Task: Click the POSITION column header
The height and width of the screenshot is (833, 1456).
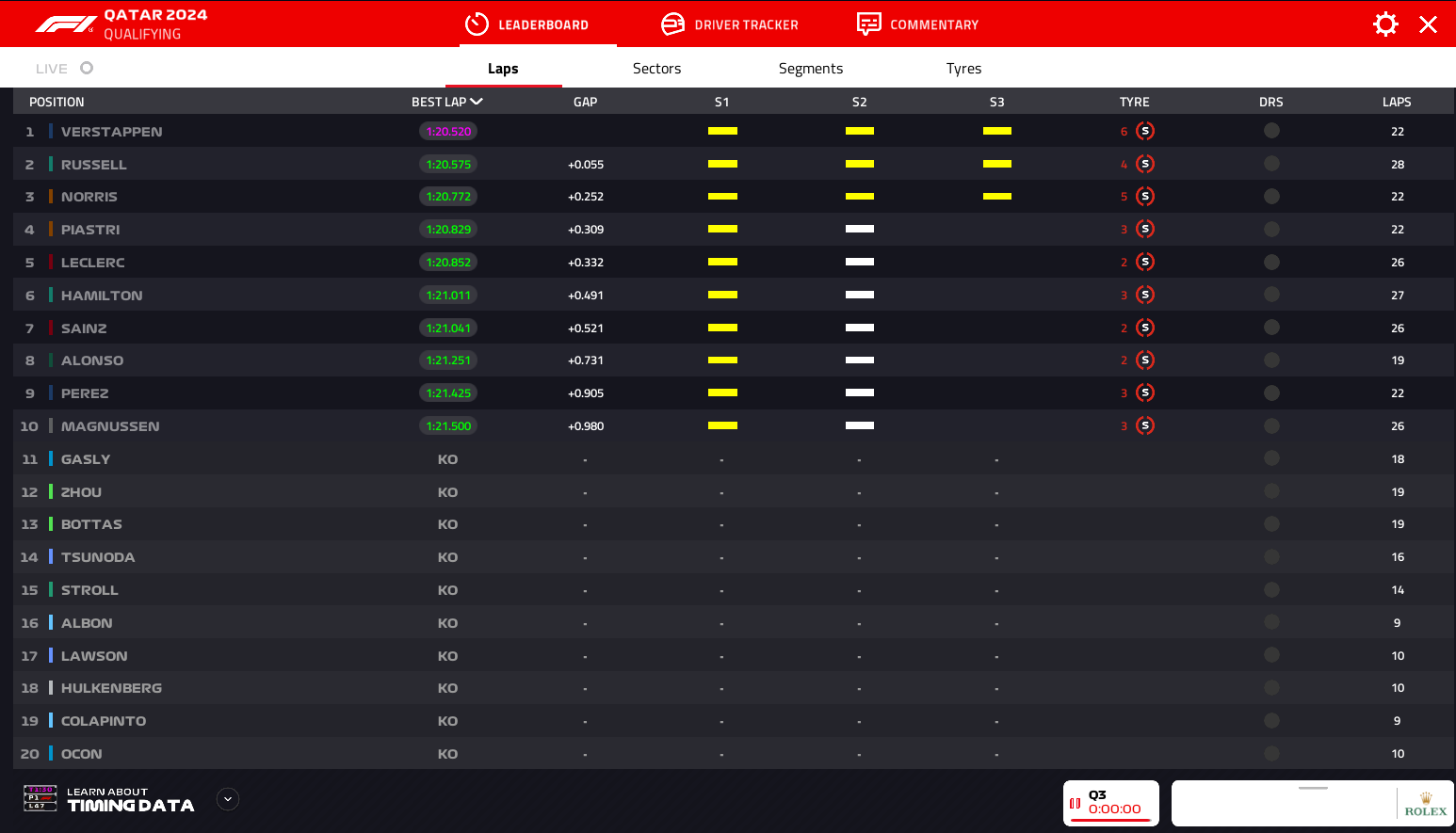Action: click(x=57, y=102)
